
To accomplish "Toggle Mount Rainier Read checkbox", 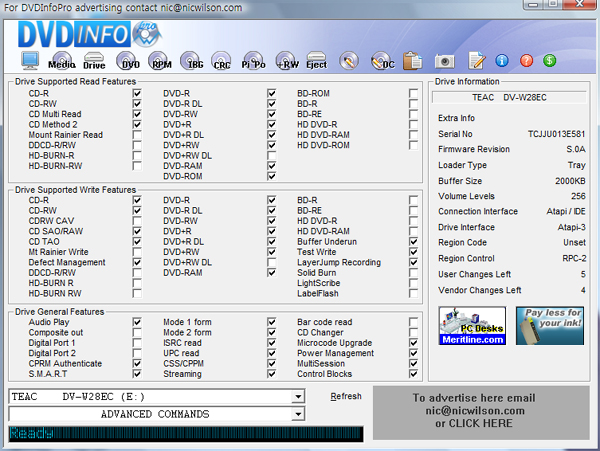I will pyautogui.click(x=137, y=135).
